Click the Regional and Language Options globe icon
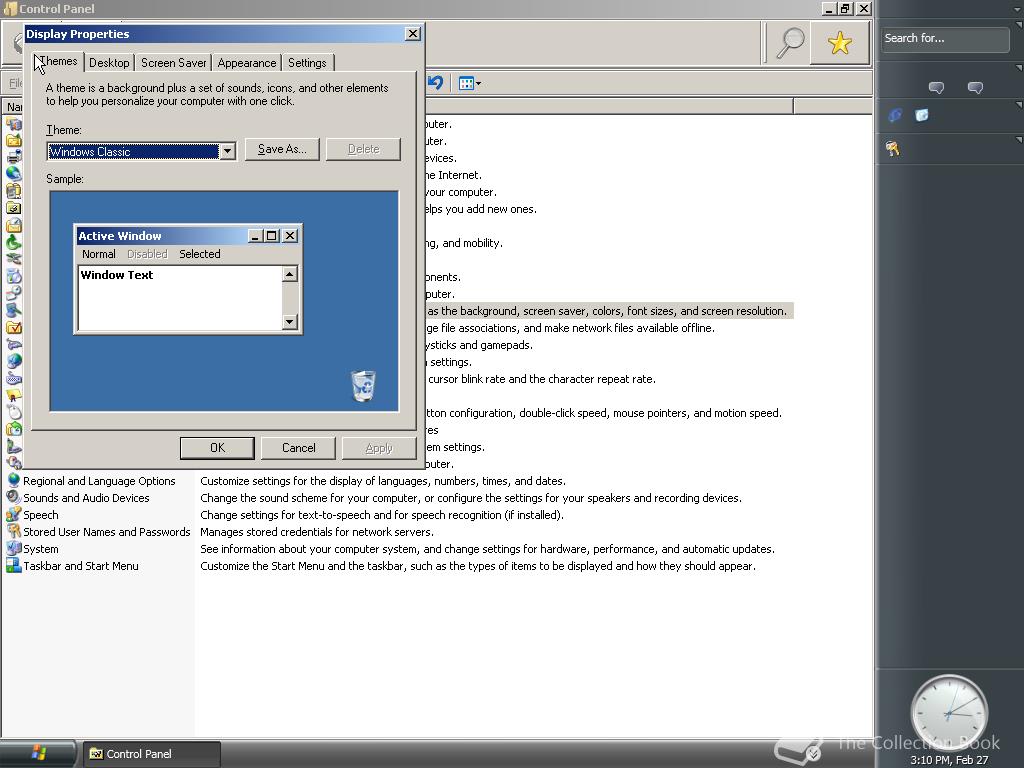 (13, 480)
